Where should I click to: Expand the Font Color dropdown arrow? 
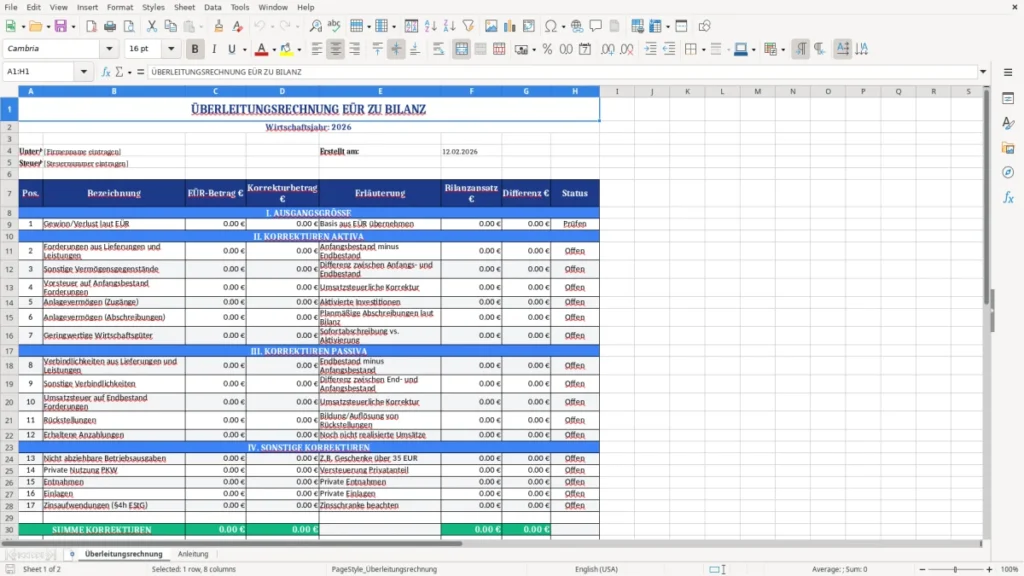274,50
